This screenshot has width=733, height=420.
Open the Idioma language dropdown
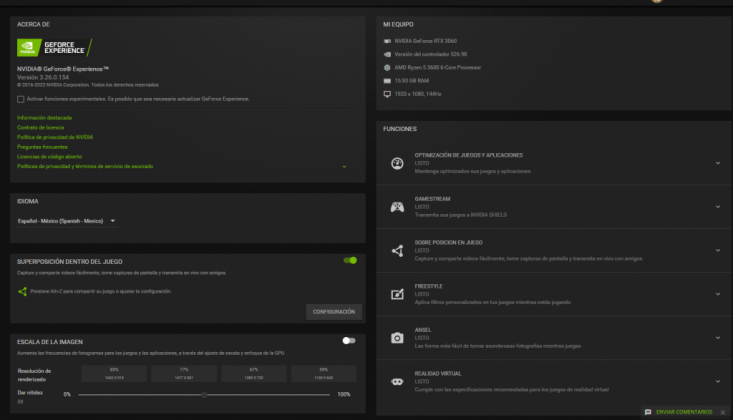click(x=66, y=221)
